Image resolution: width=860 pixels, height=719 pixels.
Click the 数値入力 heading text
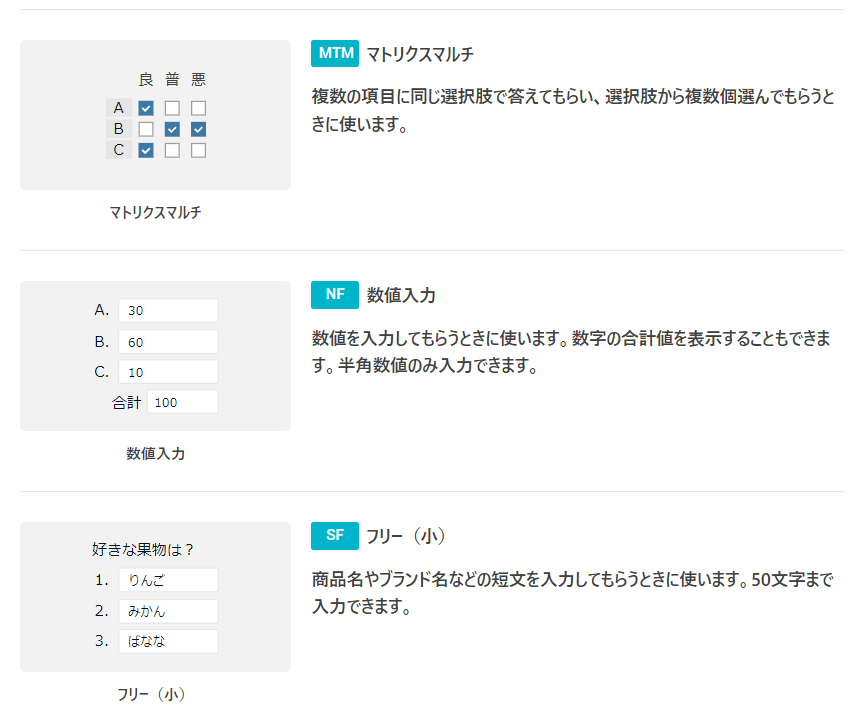click(x=401, y=295)
